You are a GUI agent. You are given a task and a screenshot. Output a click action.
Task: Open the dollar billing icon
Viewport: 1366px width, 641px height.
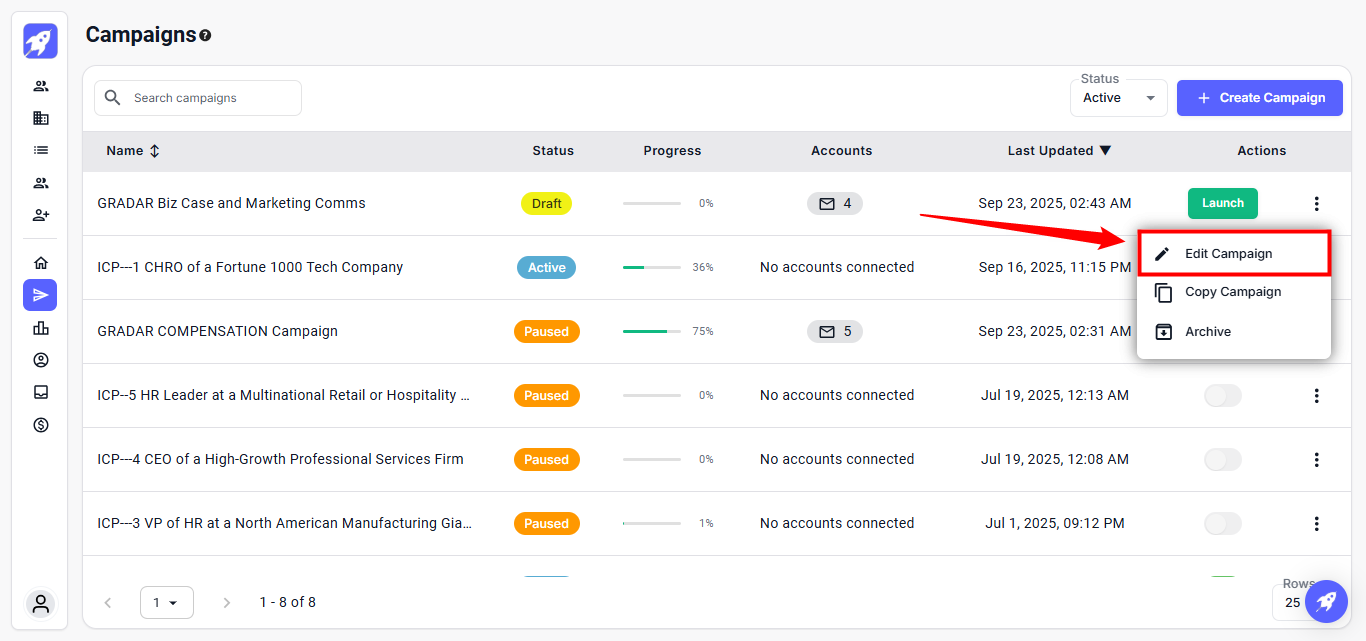(41, 425)
